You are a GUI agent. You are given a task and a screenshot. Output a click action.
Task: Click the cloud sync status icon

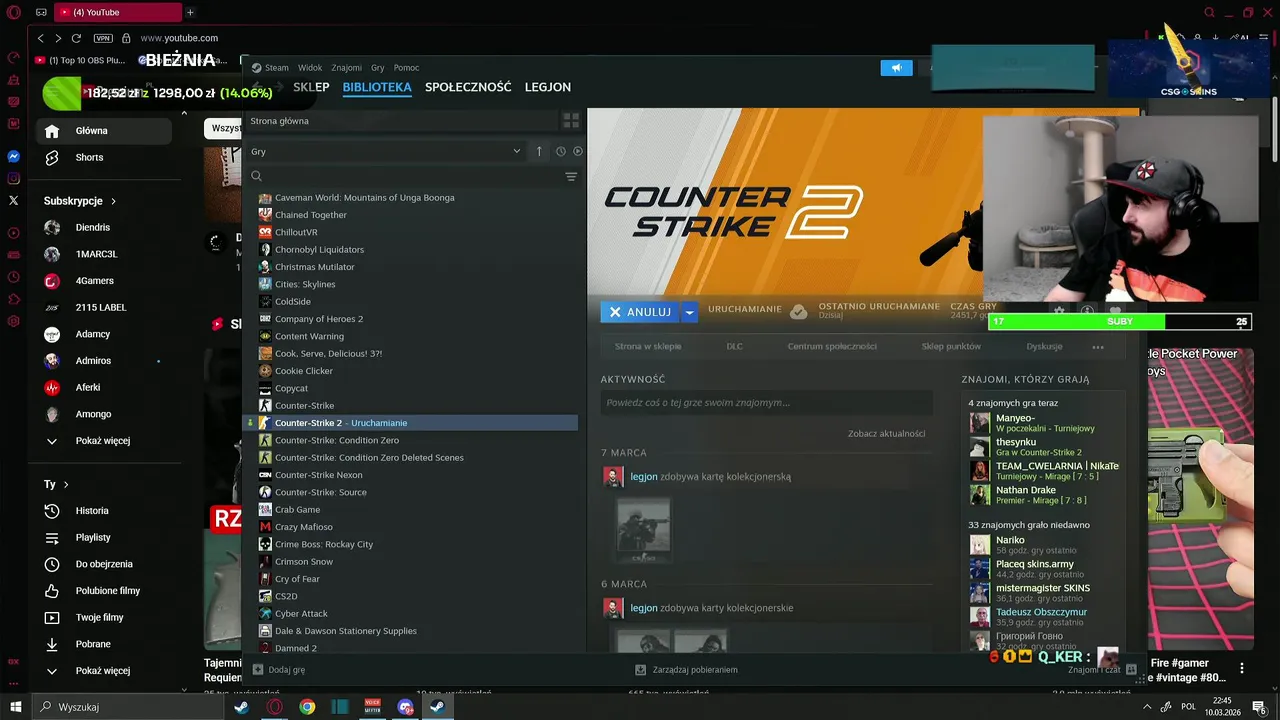pyautogui.click(x=798, y=312)
